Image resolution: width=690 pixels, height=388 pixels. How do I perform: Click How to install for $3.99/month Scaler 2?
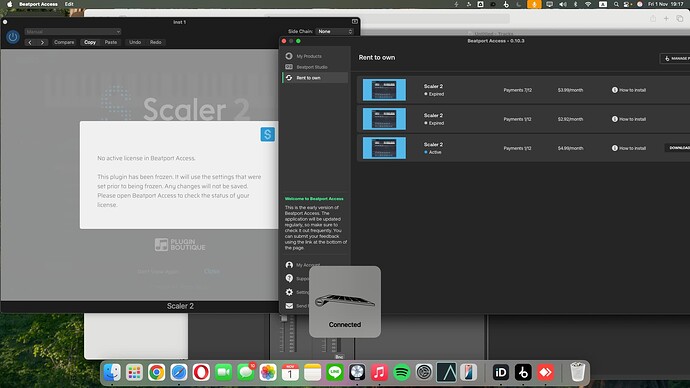629,90
